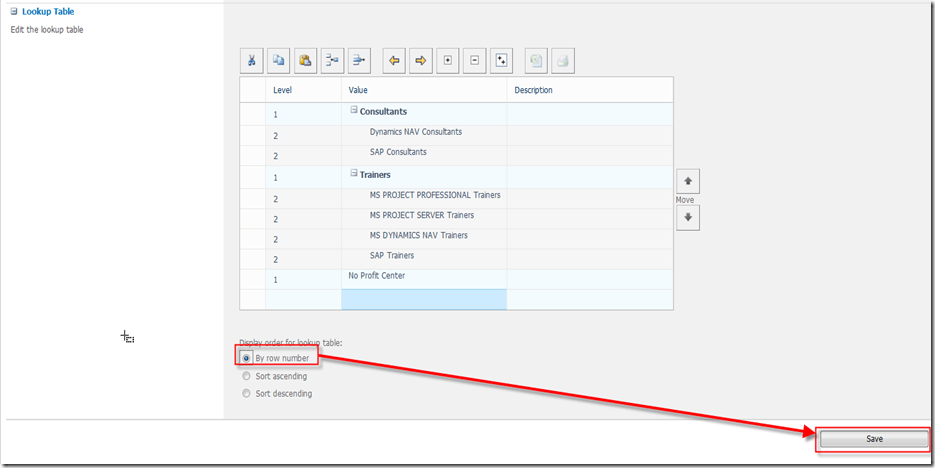The image size is (935, 468).
Task: Collapse the Trainers group in table
Action: click(353, 174)
